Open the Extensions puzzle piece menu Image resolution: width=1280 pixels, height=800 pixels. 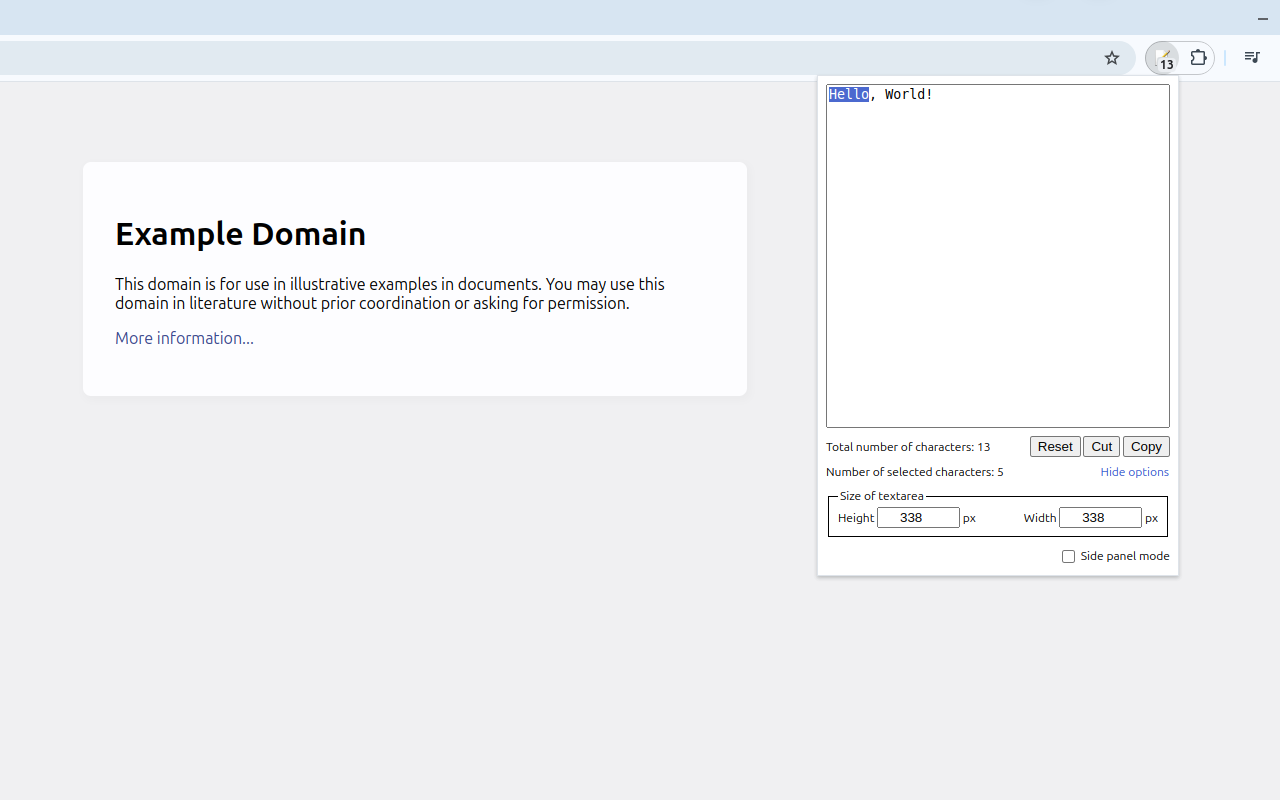tap(1198, 58)
